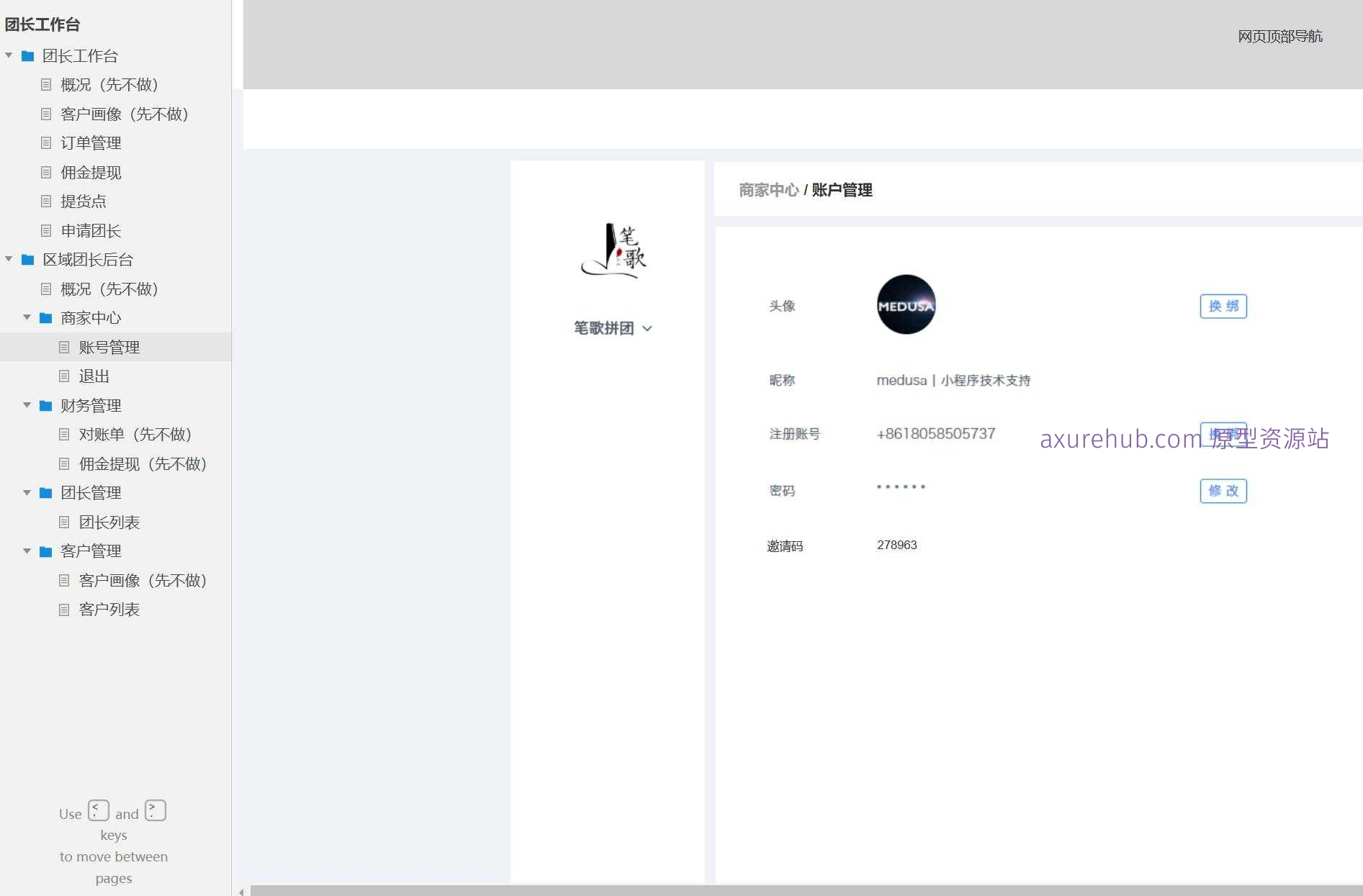Click the page icon next to 佣金提现
This screenshot has width=1363, height=896.
point(46,172)
